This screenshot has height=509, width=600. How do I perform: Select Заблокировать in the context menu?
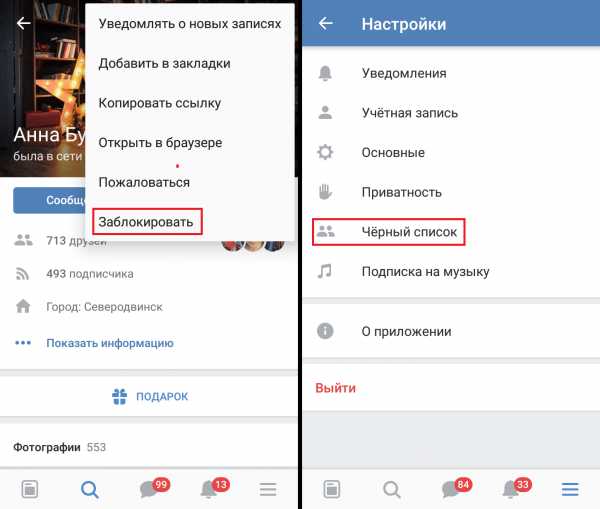coord(147,222)
